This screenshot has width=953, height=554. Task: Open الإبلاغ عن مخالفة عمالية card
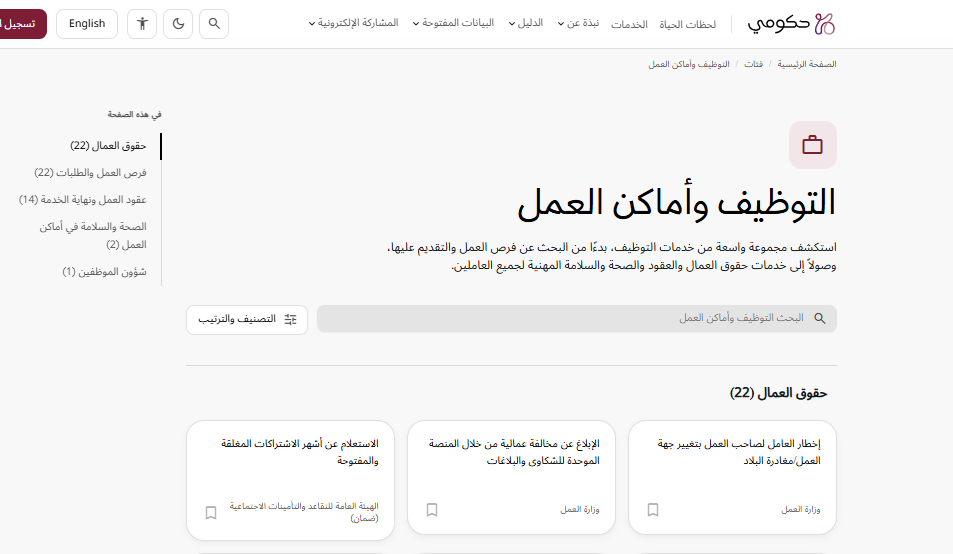511,477
